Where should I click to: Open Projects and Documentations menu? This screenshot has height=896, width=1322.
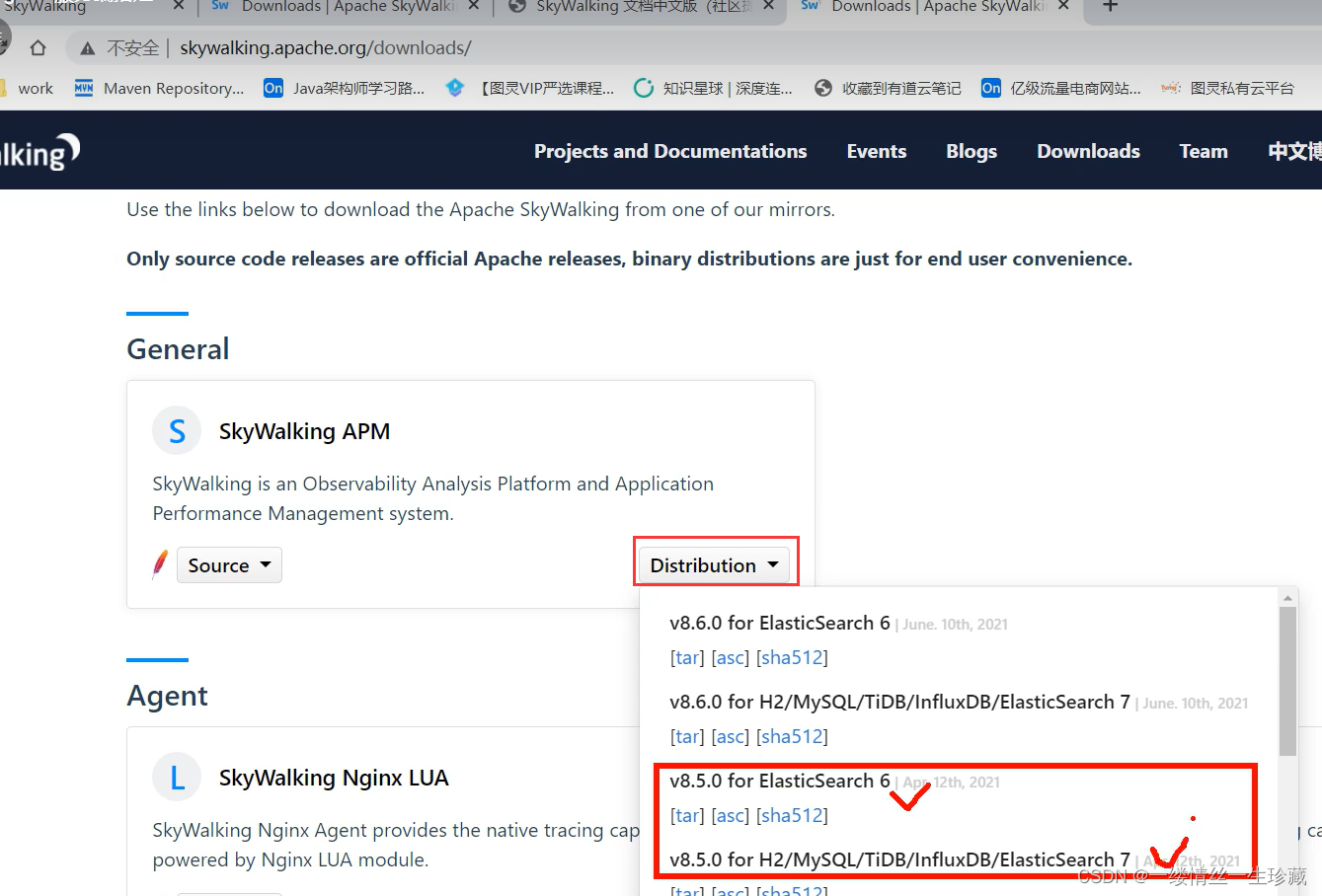tap(670, 151)
